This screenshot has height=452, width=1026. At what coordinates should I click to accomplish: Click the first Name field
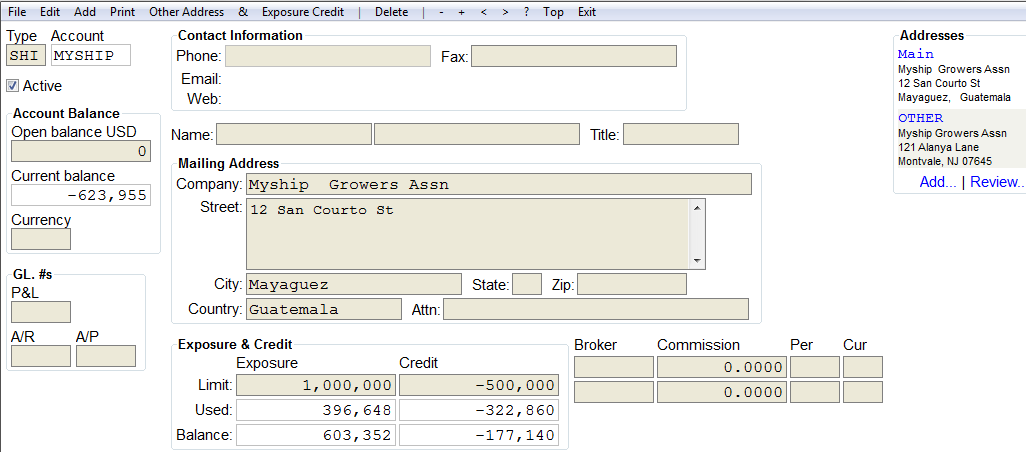(294, 134)
